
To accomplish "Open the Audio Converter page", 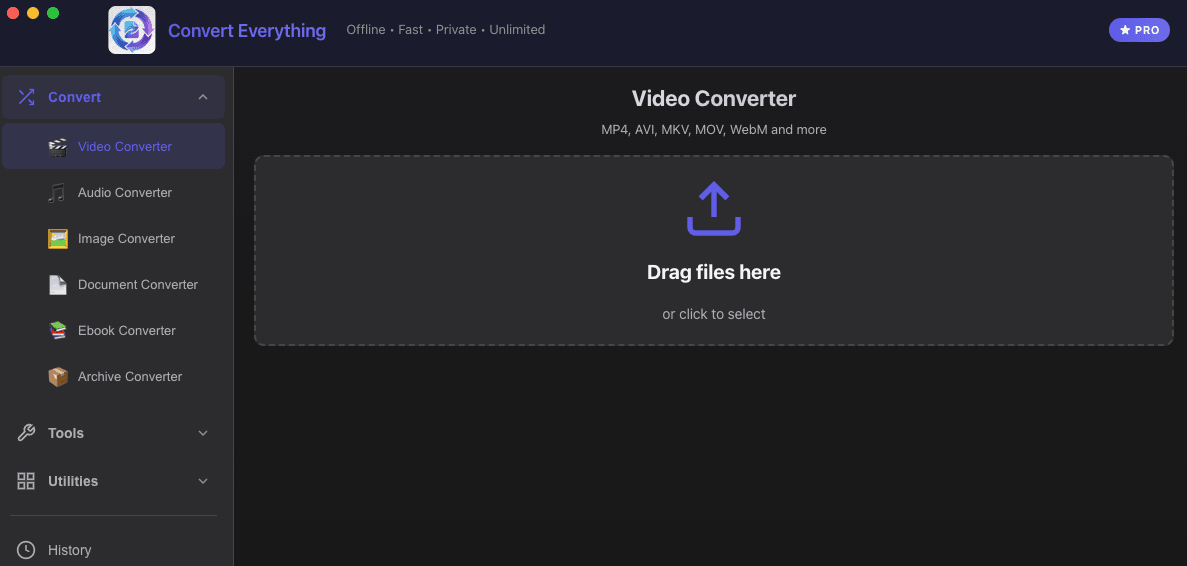I will (x=114, y=193).
